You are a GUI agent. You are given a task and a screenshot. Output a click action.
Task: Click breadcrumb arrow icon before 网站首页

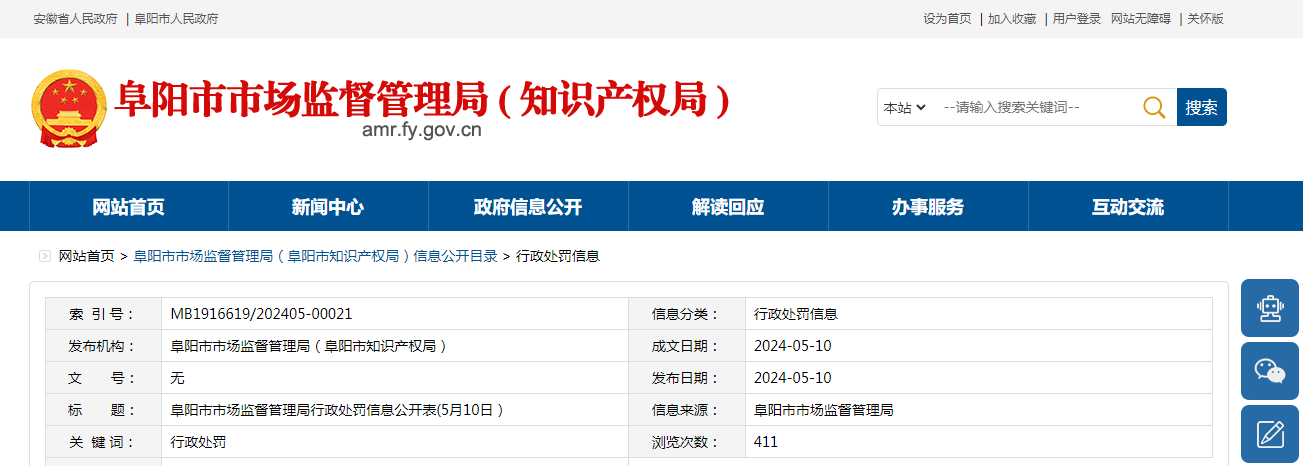[x=45, y=256]
